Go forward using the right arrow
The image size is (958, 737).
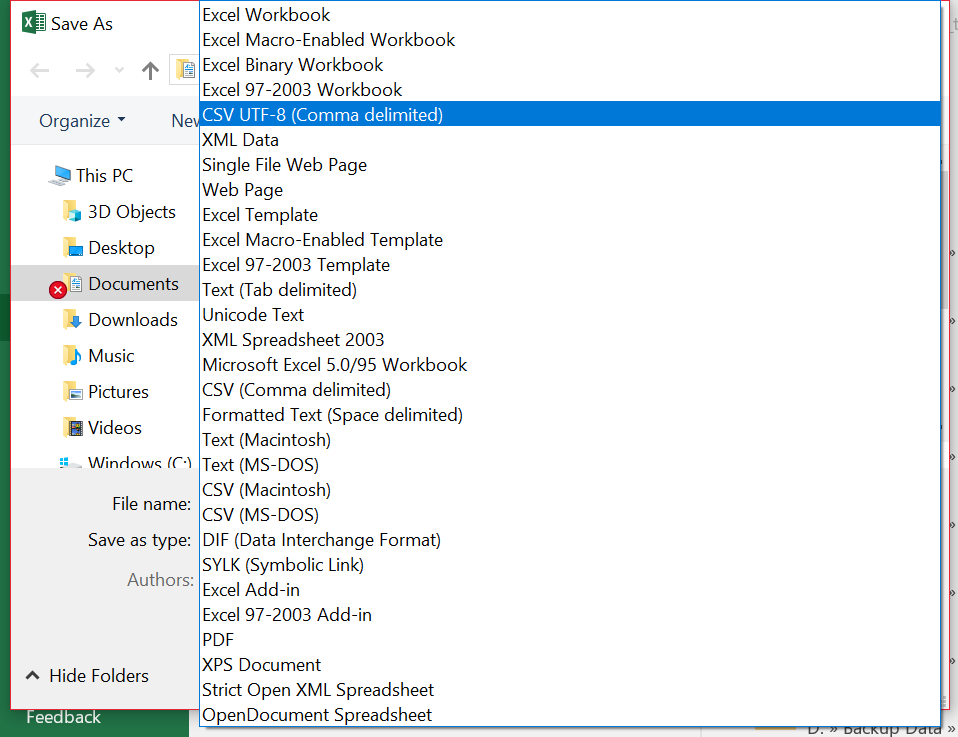click(85, 70)
